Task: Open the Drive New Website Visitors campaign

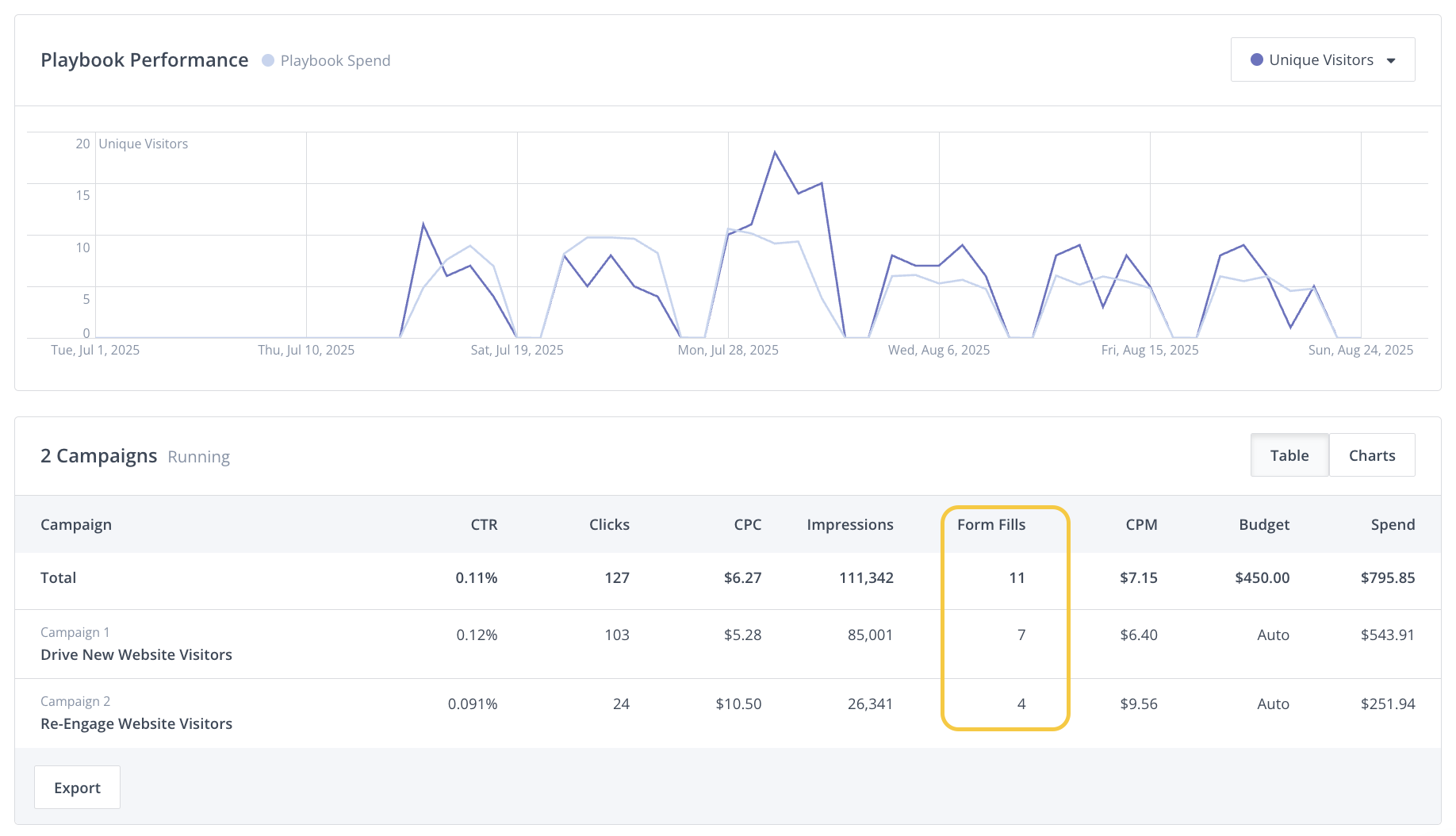Action: point(136,654)
